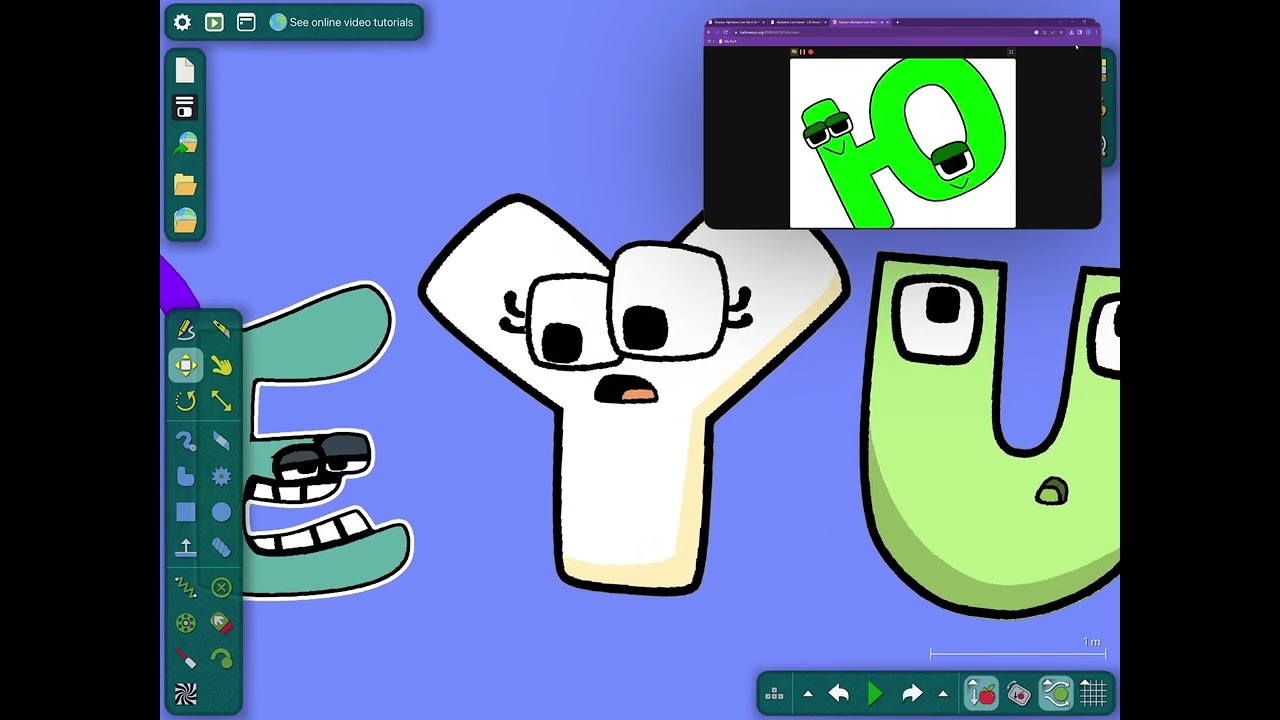Pick the Gear tool
Screen dimensions: 1280x720
pos(221,477)
